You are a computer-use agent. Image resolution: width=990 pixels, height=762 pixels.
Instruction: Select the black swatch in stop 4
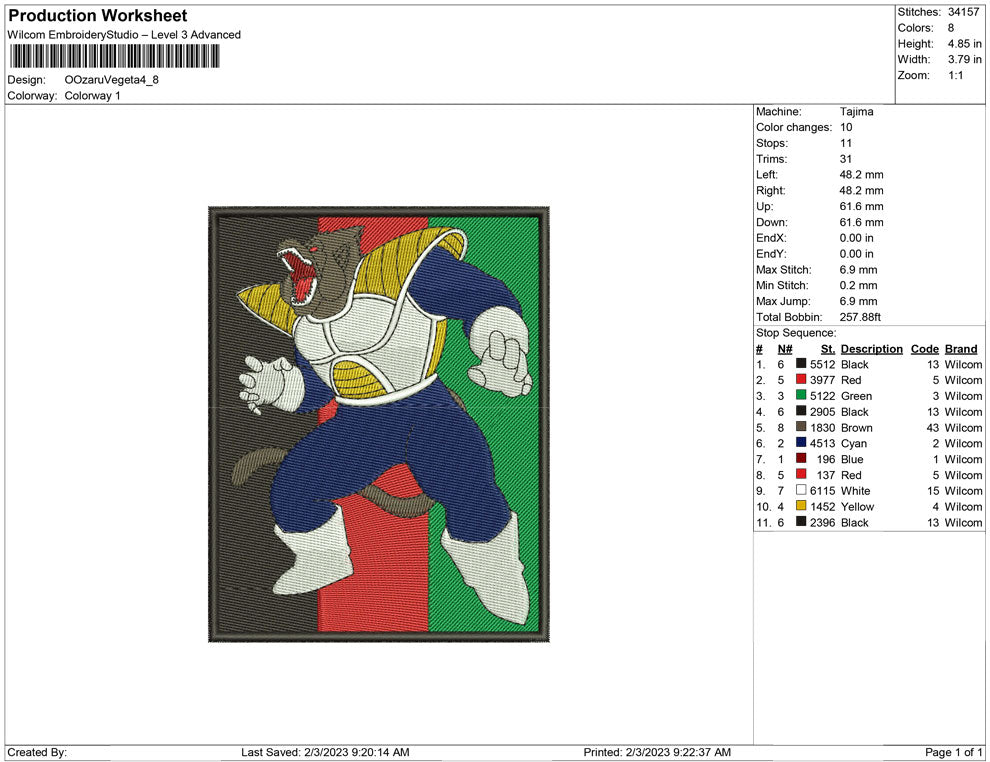click(801, 411)
